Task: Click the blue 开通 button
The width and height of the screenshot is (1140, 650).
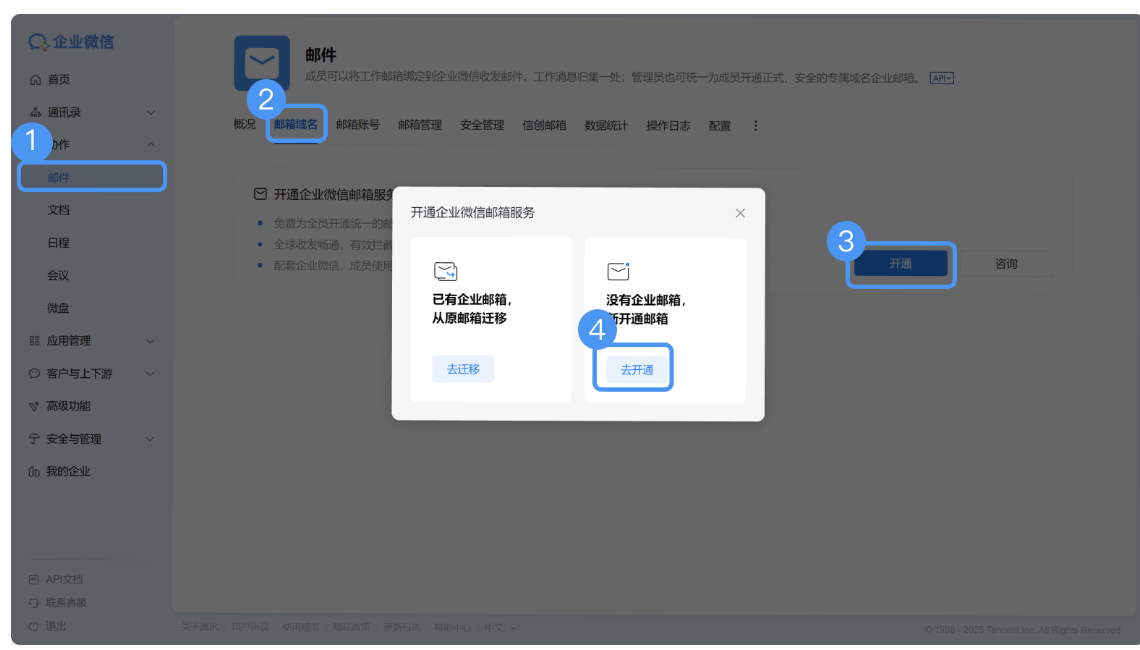Action: pyautogui.click(x=900, y=263)
